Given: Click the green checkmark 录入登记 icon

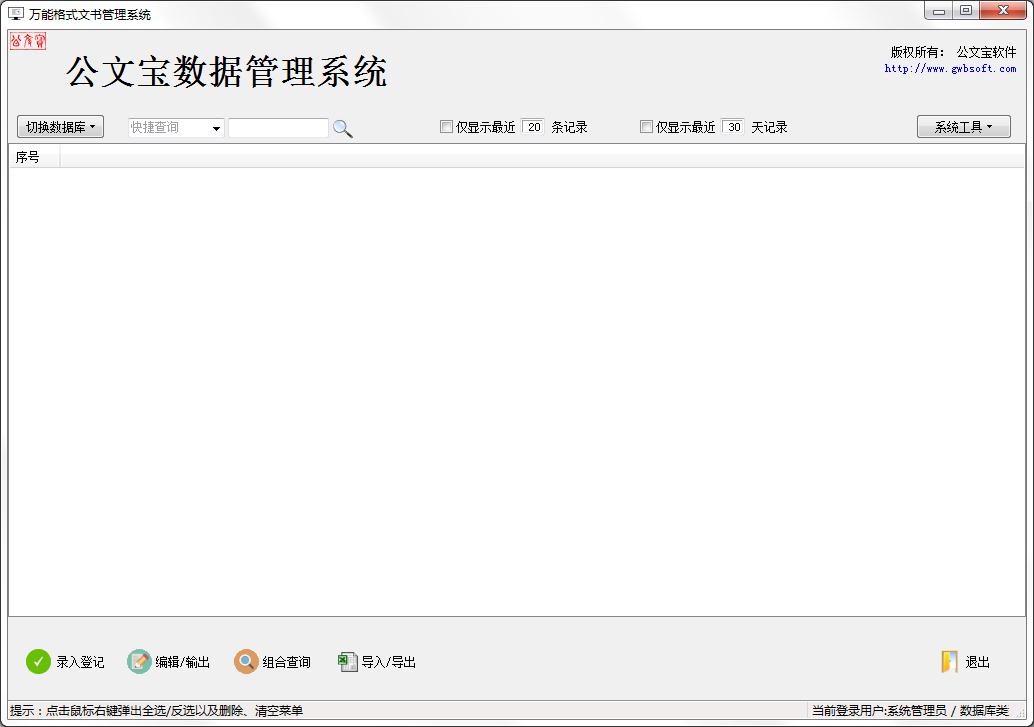Looking at the screenshot, I should 38,661.
